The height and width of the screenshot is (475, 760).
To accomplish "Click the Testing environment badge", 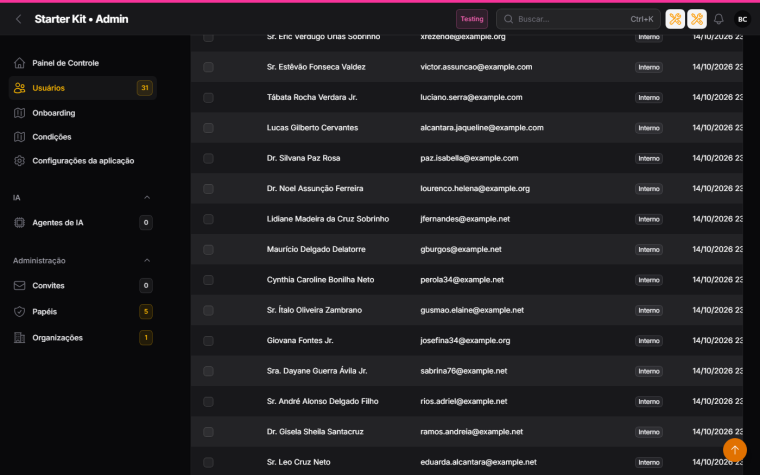I will pyautogui.click(x=472, y=19).
